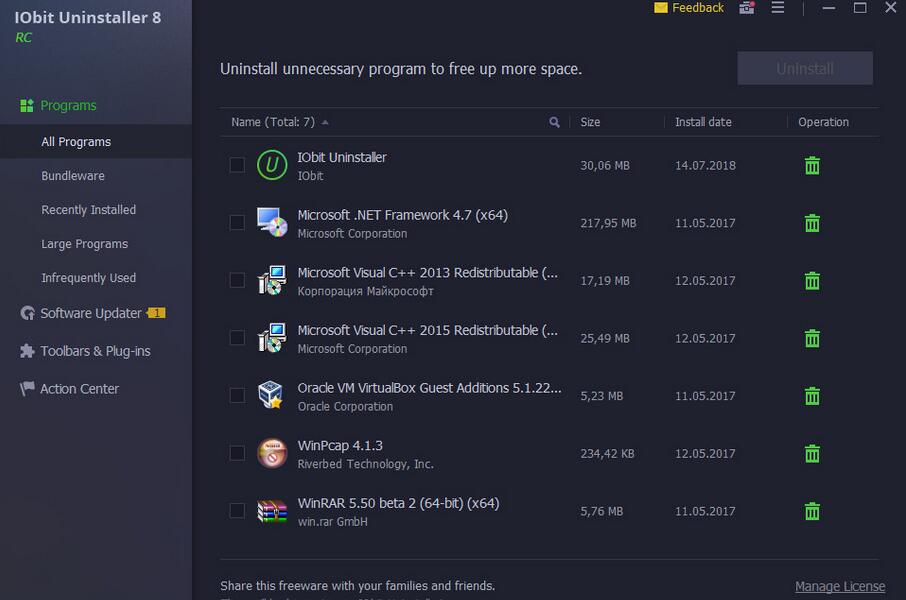Open the Feedback link
Screen dimensions: 906x600
pyautogui.click(x=697, y=8)
